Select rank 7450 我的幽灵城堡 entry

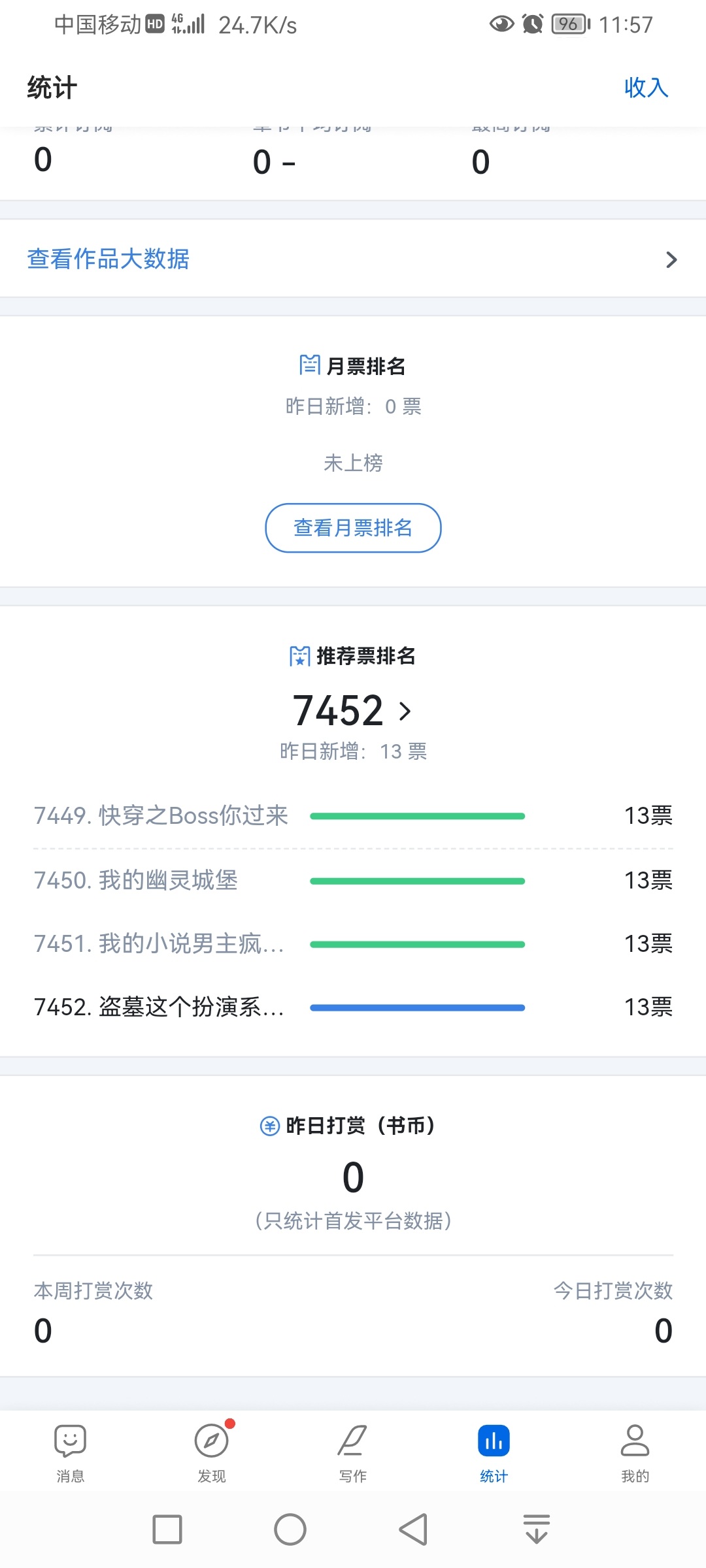pos(136,880)
